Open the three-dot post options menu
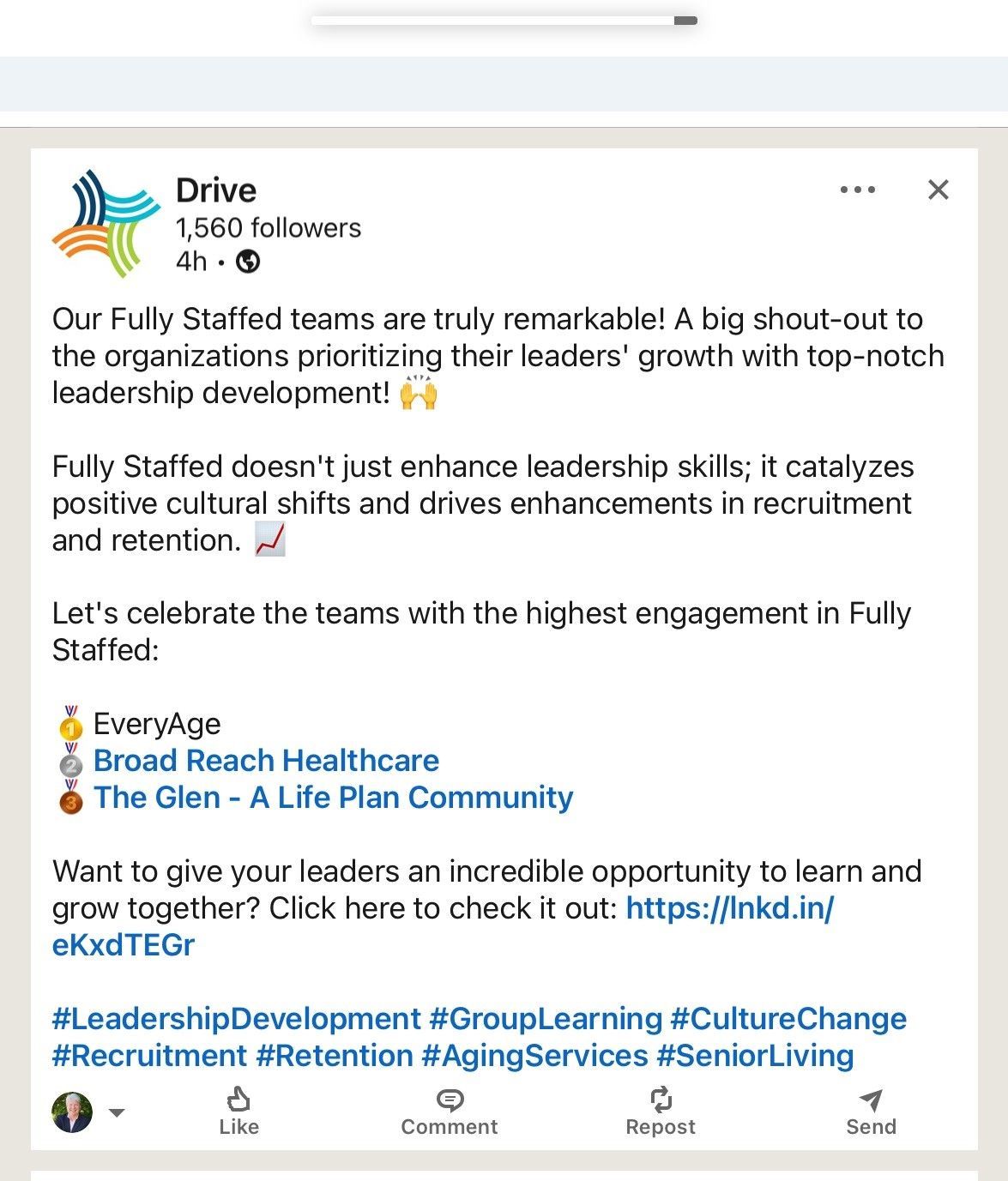The image size is (1008, 1181). [x=858, y=190]
